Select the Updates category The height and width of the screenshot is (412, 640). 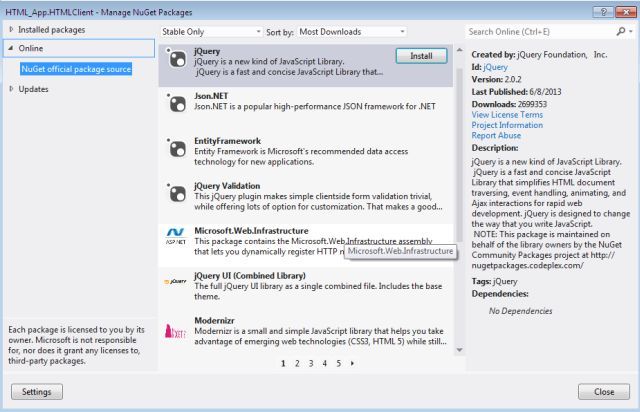pyautogui.click(x=33, y=89)
